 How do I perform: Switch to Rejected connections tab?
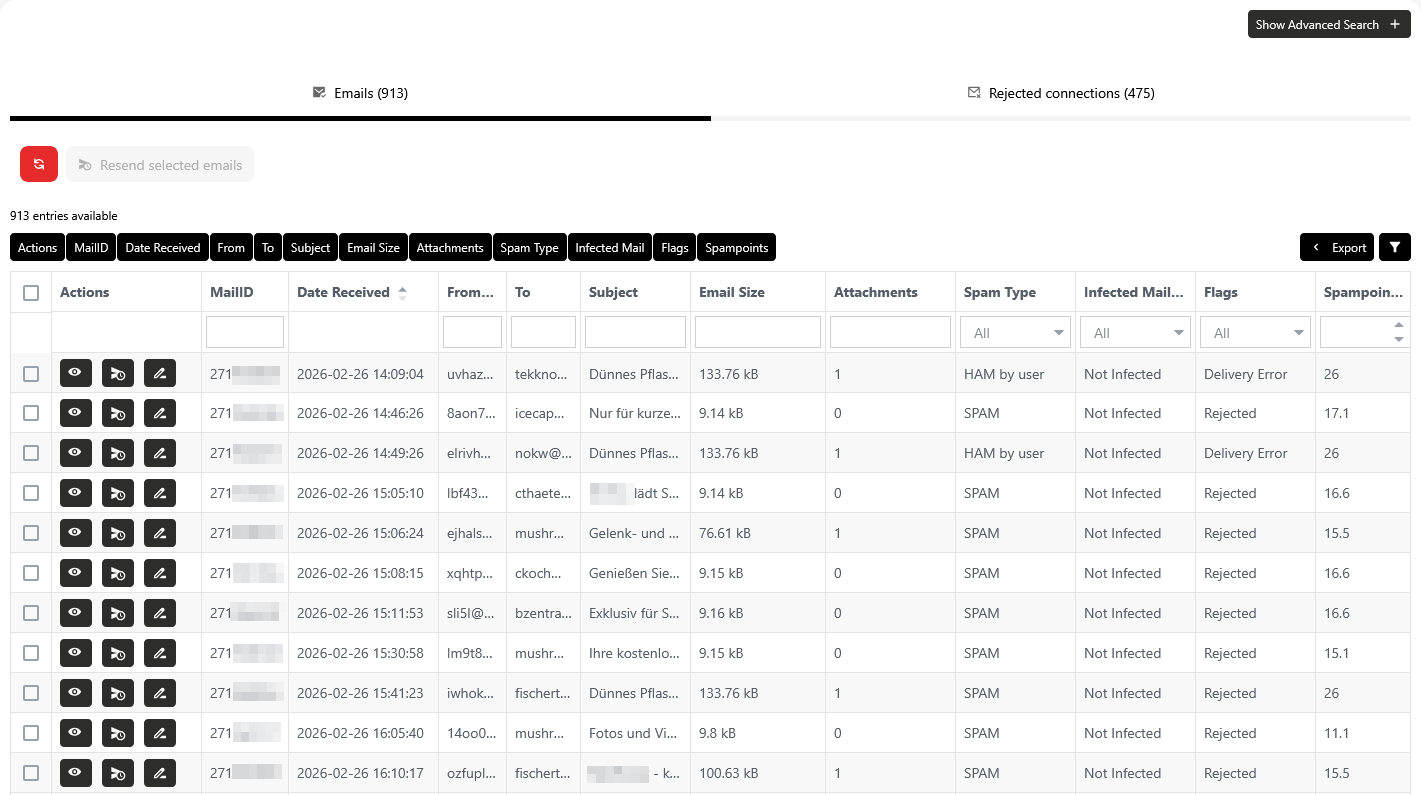click(x=1061, y=93)
